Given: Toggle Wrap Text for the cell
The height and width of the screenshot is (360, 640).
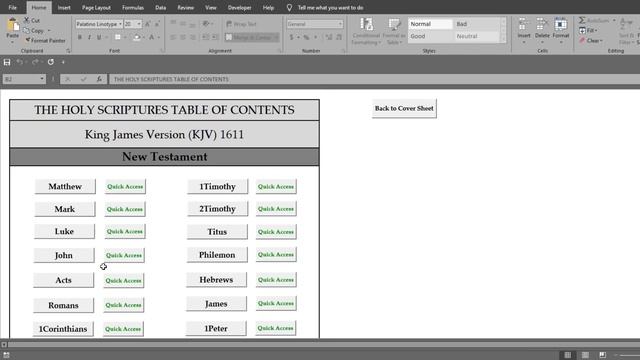Looking at the screenshot, I should (242, 24).
